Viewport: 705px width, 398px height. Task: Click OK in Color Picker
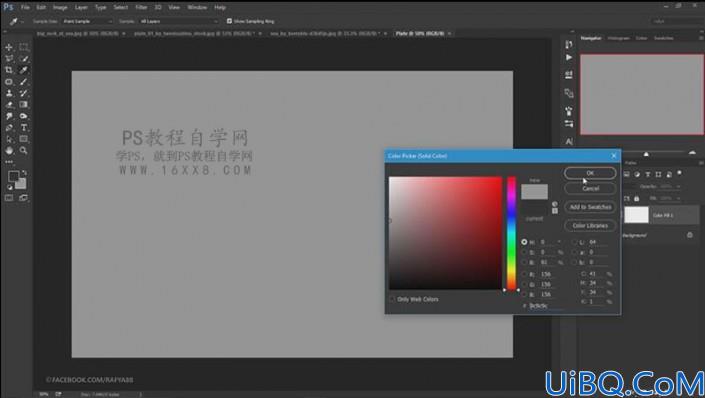[x=590, y=173]
